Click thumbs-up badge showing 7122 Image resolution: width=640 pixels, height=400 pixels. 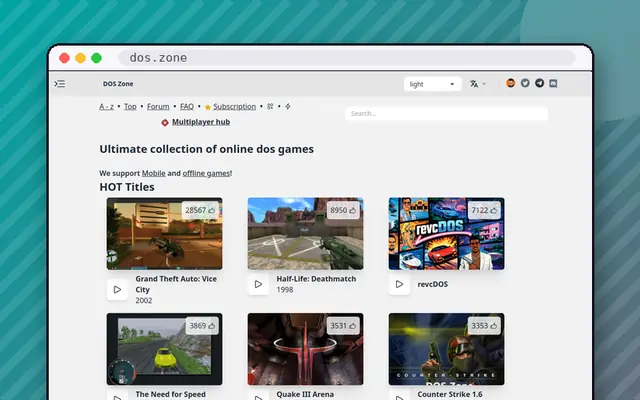click(484, 210)
